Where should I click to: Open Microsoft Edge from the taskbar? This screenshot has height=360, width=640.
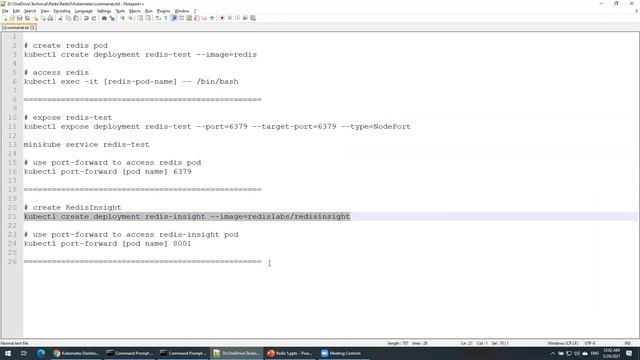coord(41,353)
